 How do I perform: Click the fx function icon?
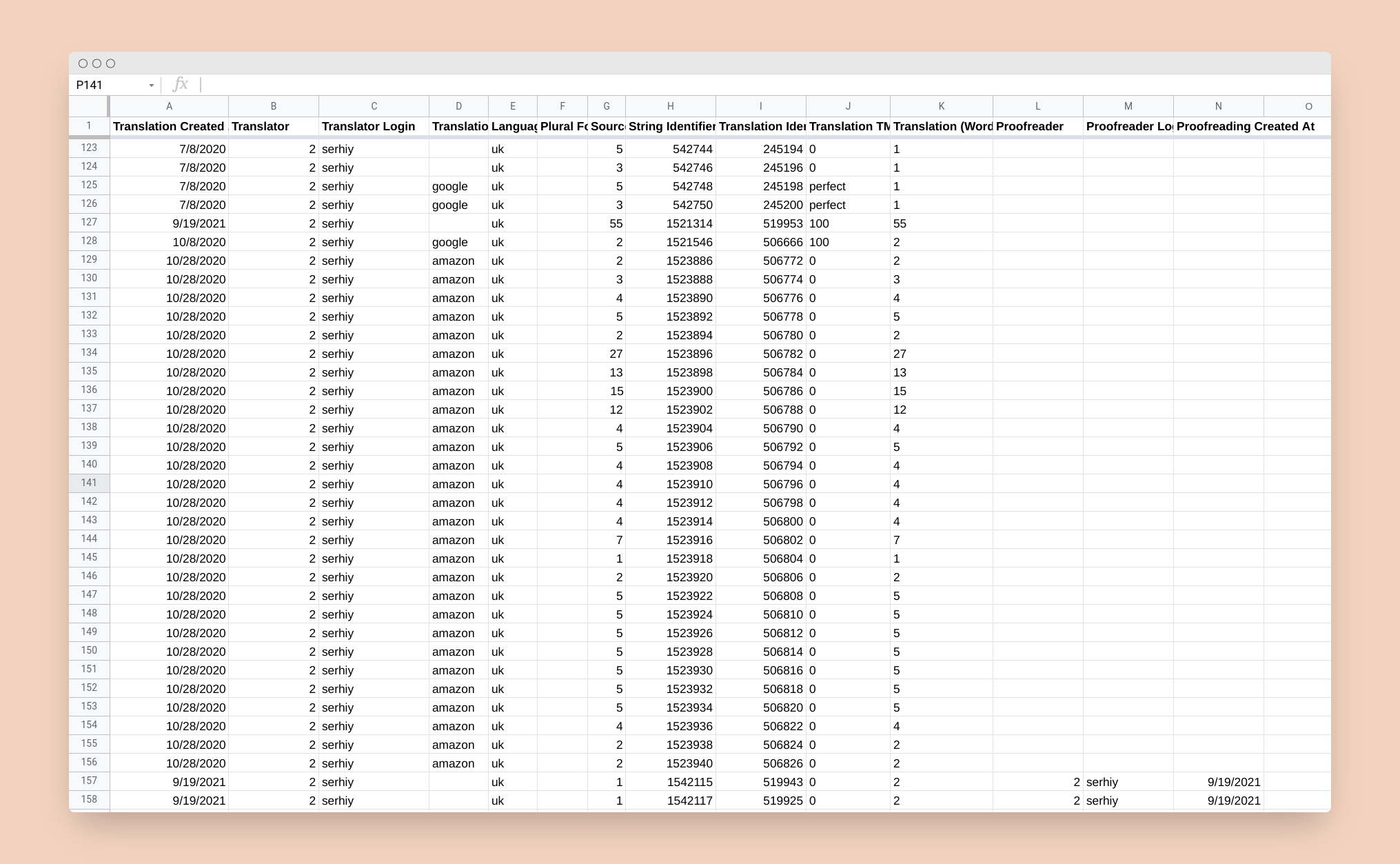pyautogui.click(x=181, y=84)
